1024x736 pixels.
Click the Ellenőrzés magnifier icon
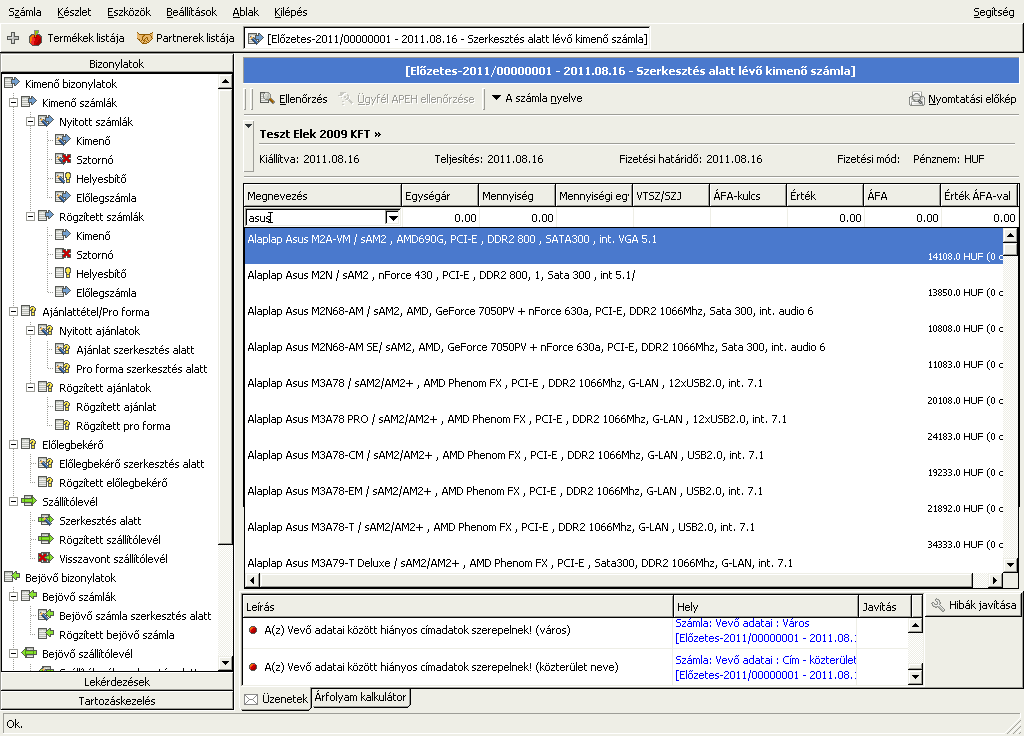click(x=267, y=99)
